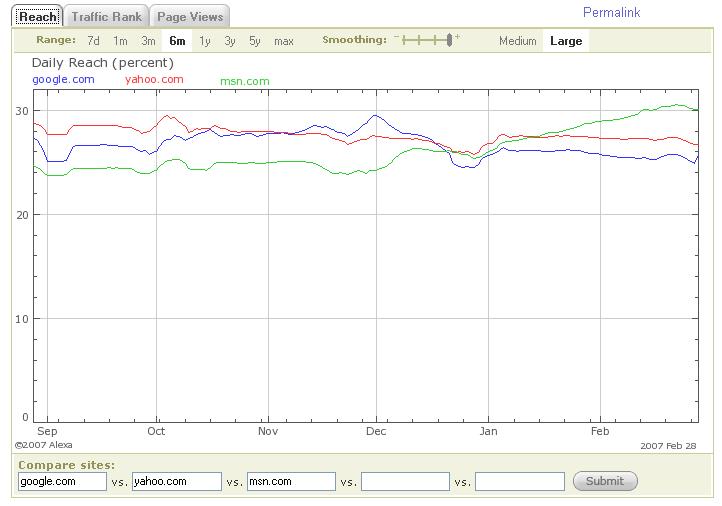This screenshot has height=506, width=722.
Task: Open the Traffic Rank tab
Action: 107,17
